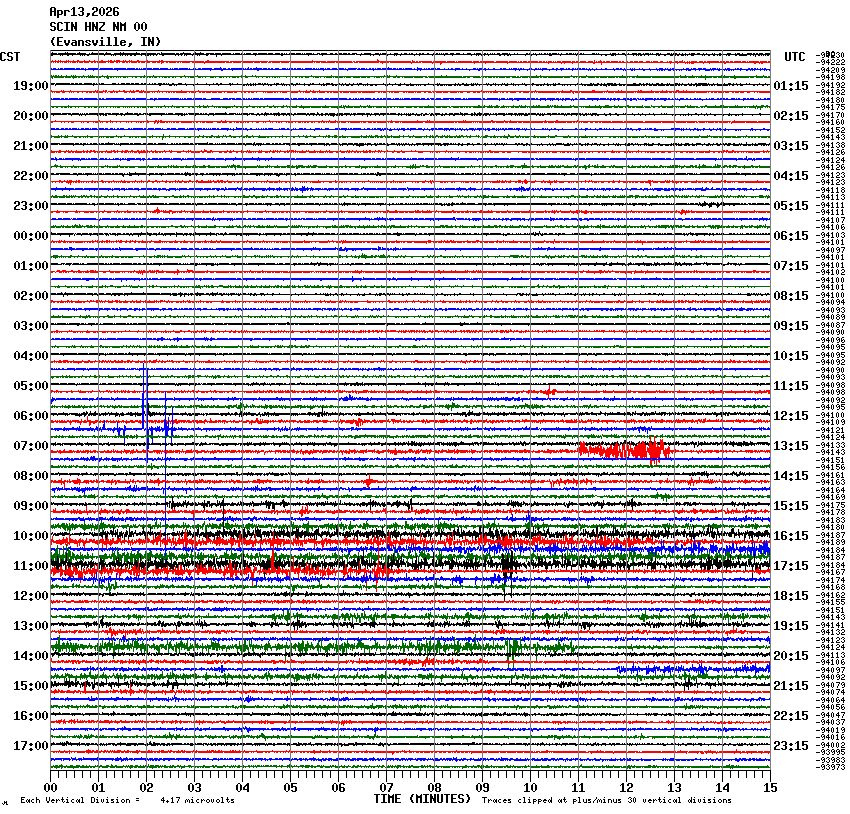This screenshot has width=850, height=814.
Task: Click the 23:15 UTC time label
Action: [x=791, y=746]
